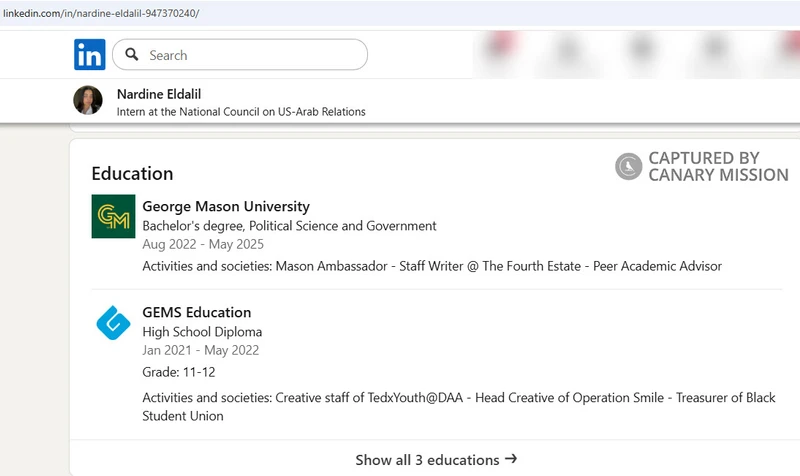This screenshot has height=476, width=800.
Task: Select 'Bachelor's degree, Political Science and Government' text
Action: [289, 226]
